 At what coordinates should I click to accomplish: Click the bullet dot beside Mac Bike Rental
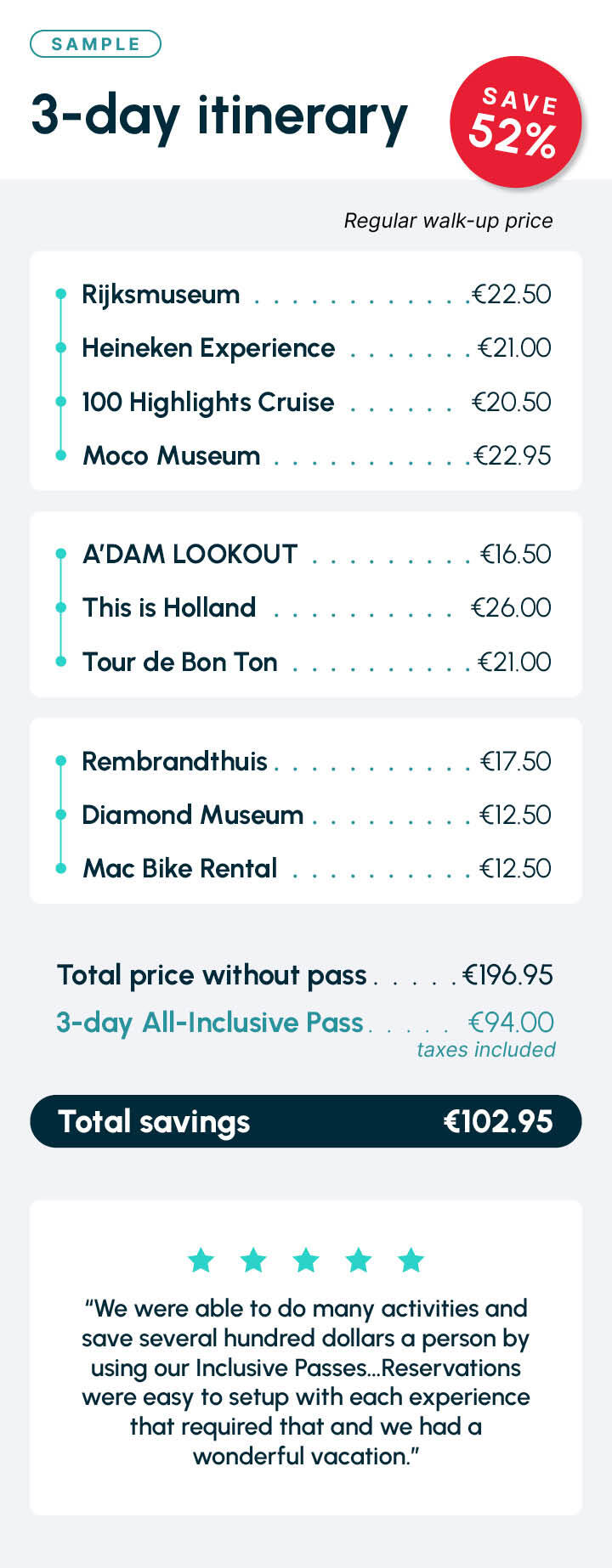tap(60, 868)
